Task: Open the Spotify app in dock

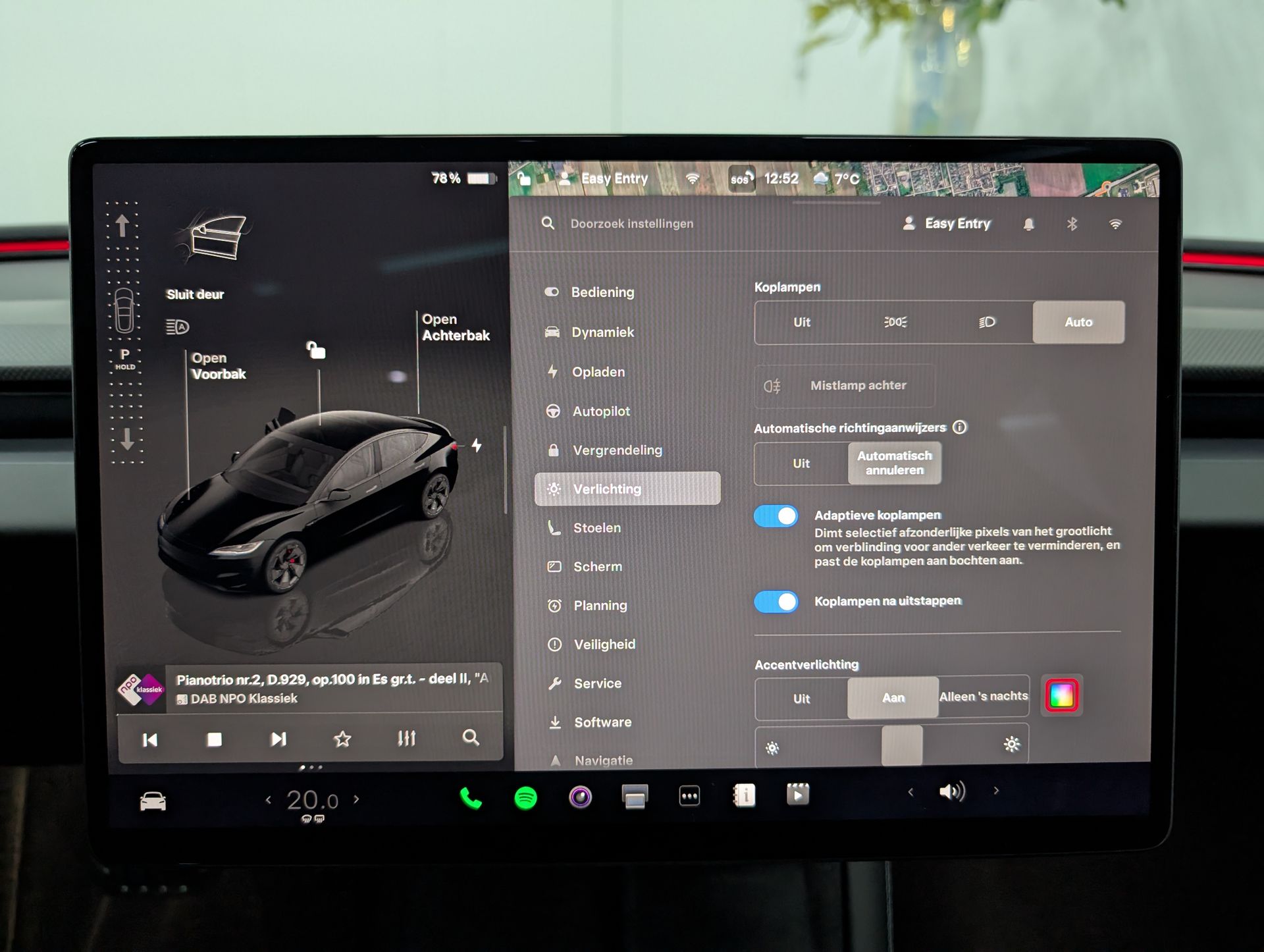Action: coord(525,798)
